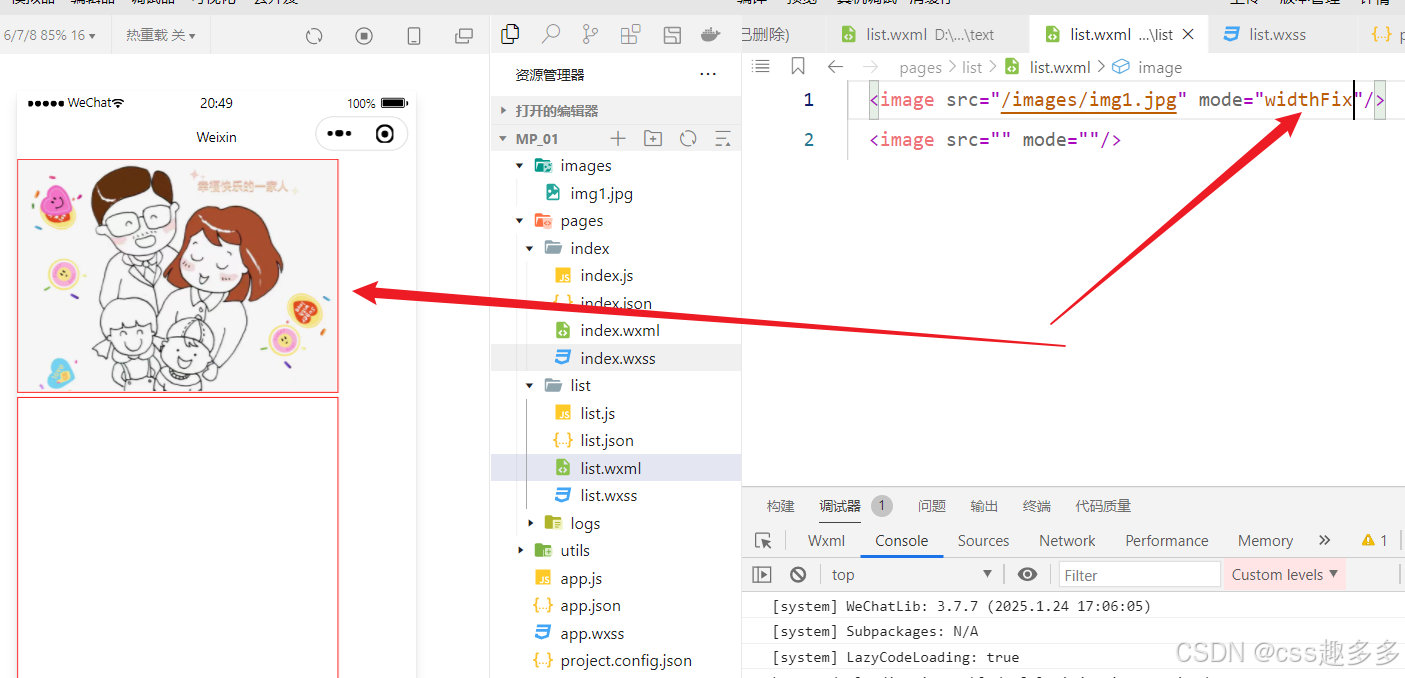
Task: Open the Explorer files icon
Action: pos(510,34)
